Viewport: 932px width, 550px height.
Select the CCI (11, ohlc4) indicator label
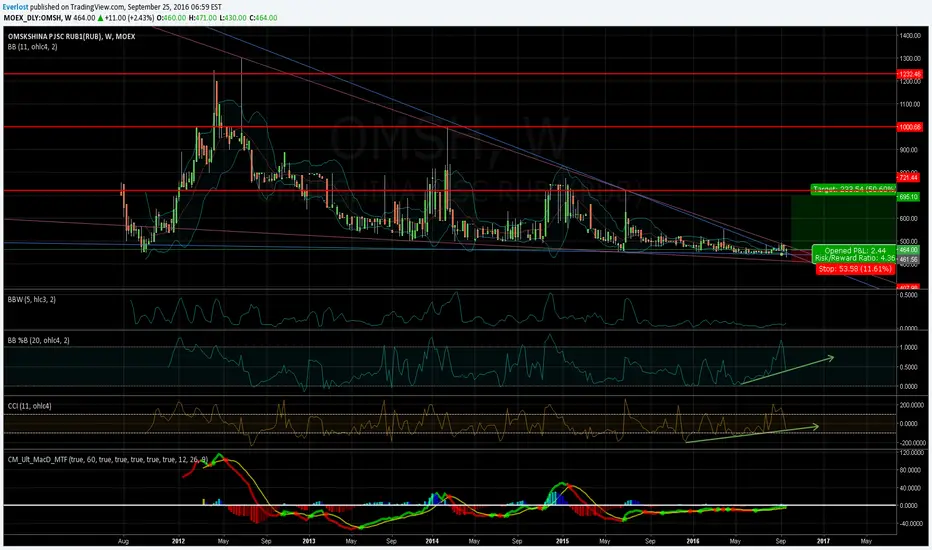tap(30, 406)
